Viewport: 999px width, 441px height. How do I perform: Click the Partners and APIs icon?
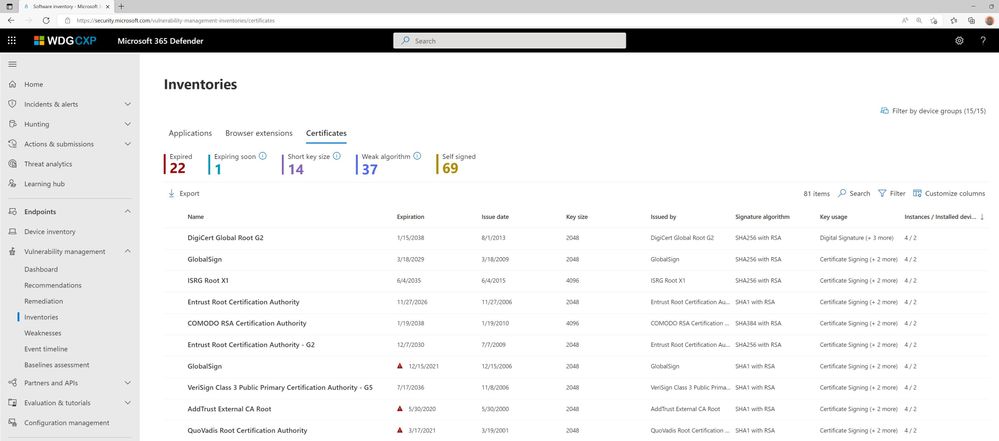(12, 382)
